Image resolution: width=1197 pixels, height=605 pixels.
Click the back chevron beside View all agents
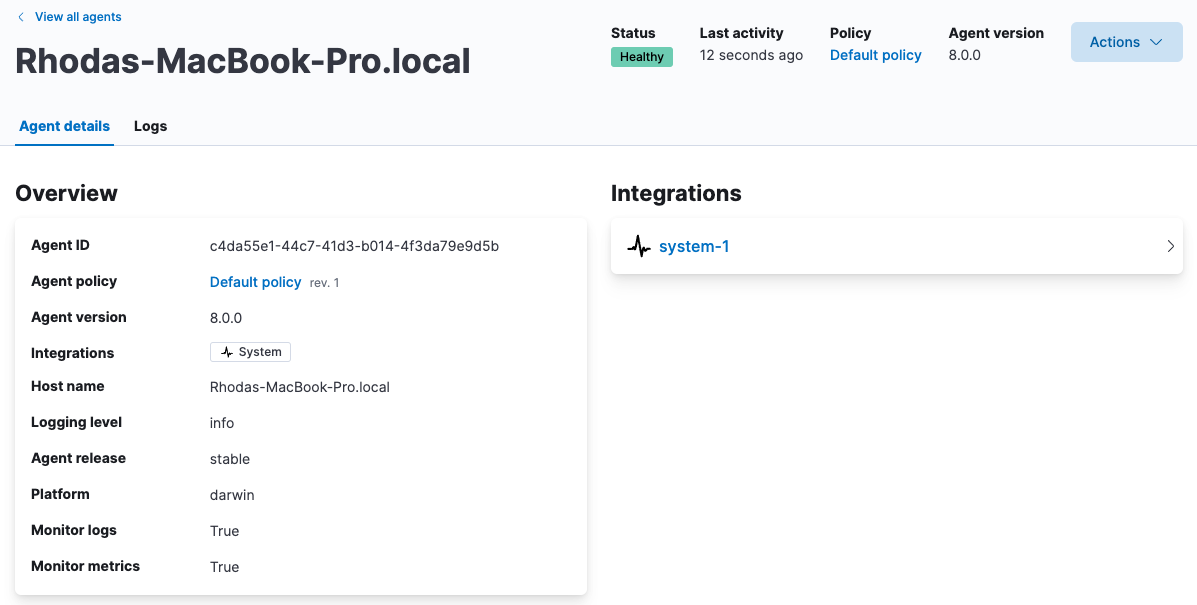pyautogui.click(x=21, y=17)
